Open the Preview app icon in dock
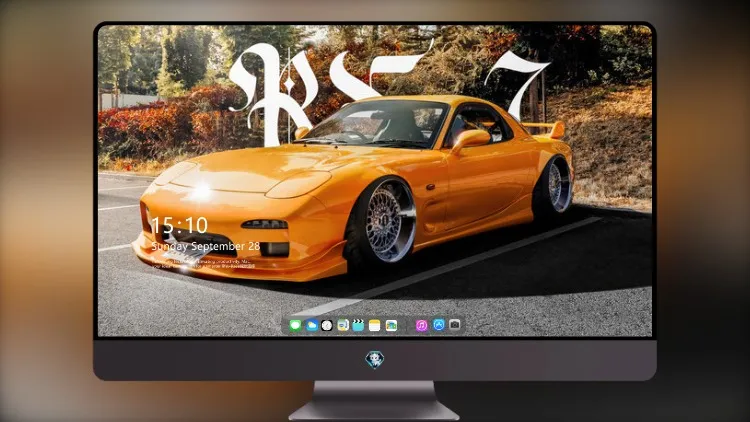The width and height of the screenshot is (750, 422). (343, 325)
